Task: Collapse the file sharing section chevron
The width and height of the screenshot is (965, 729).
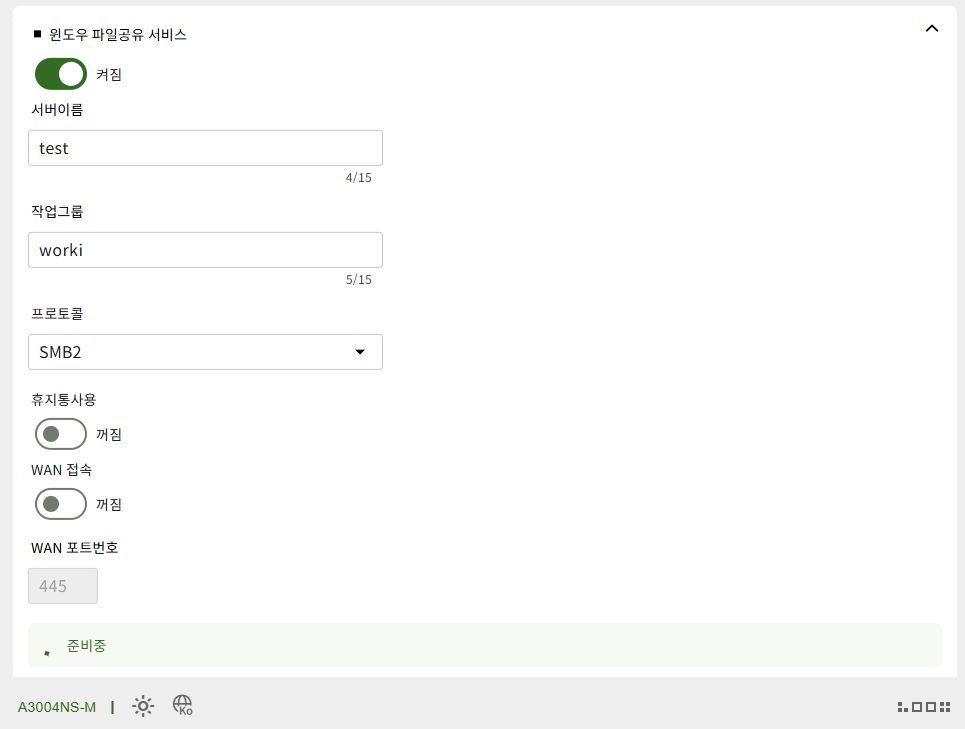Action: (932, 28)
